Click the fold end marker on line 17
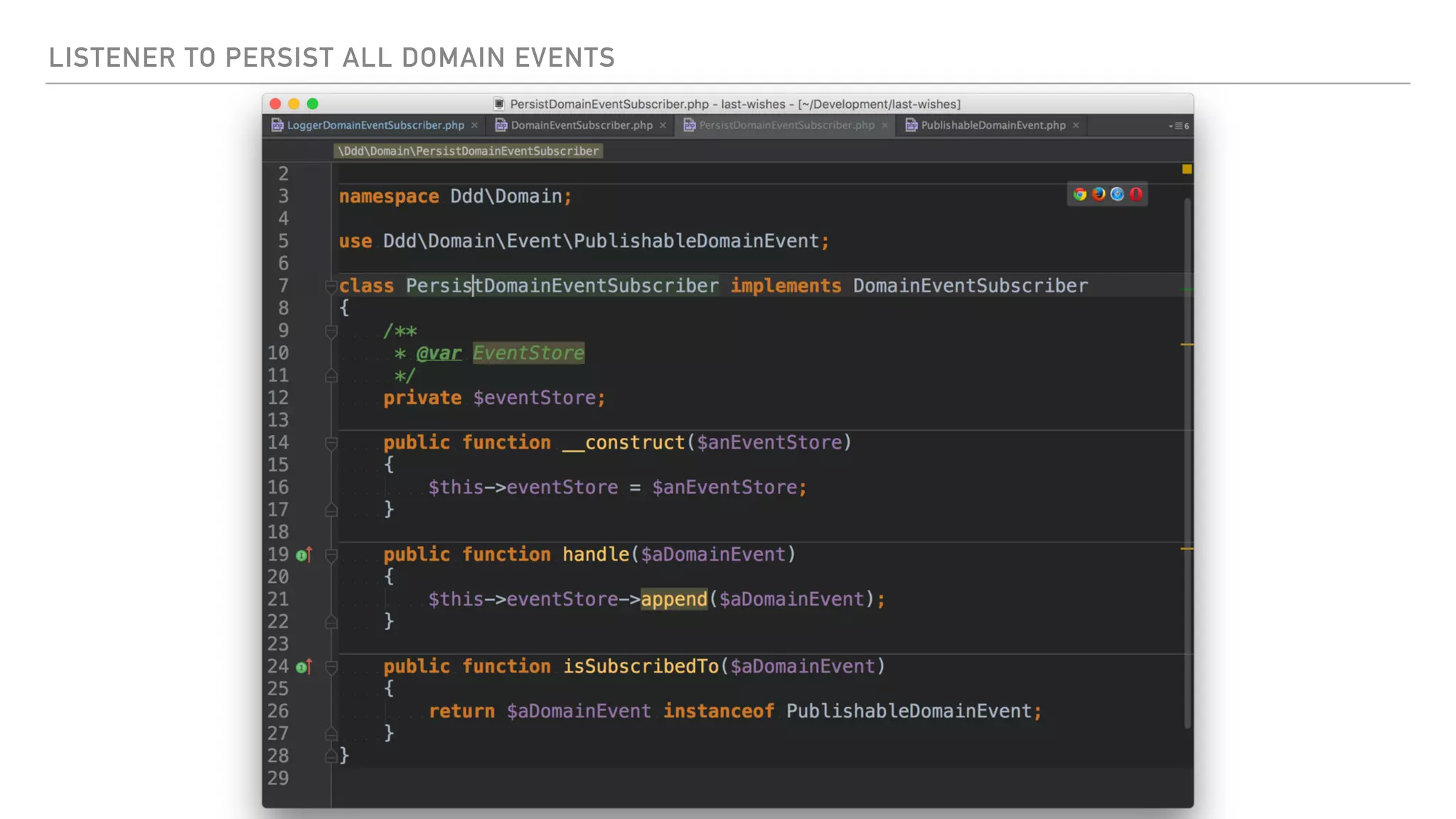The image size is (1456, 819). coord(331,510)
